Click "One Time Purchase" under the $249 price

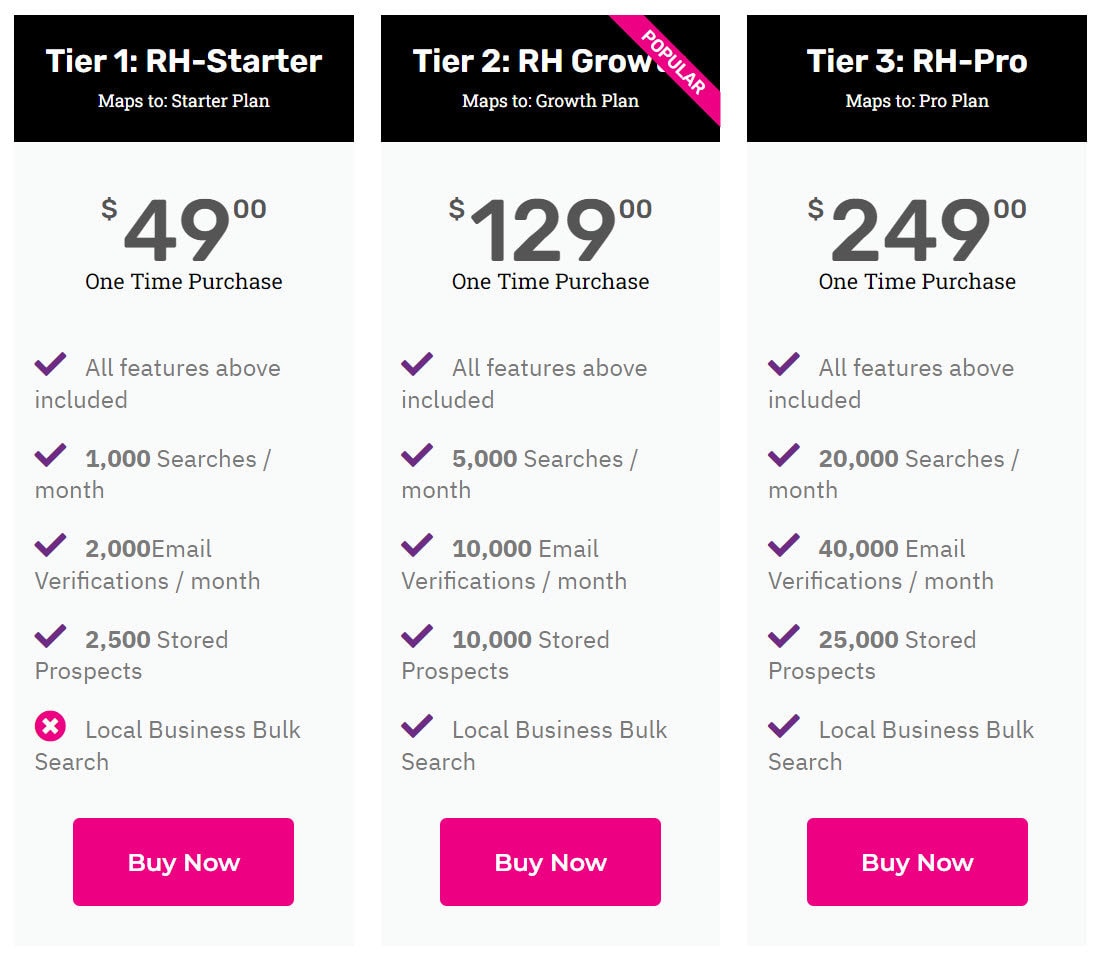click(916, 282)
